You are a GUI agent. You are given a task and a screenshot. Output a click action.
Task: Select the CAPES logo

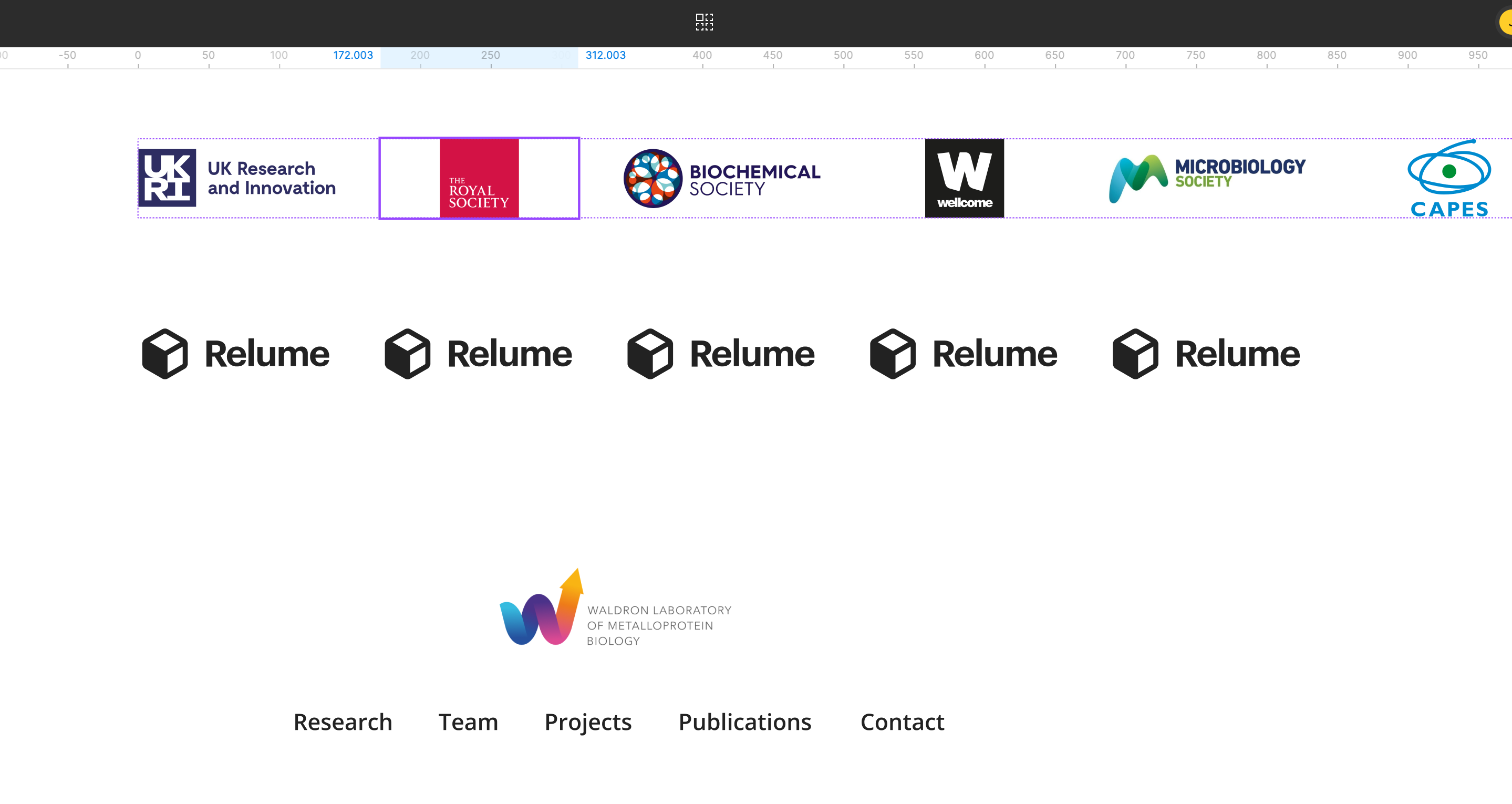[1449, 179]
